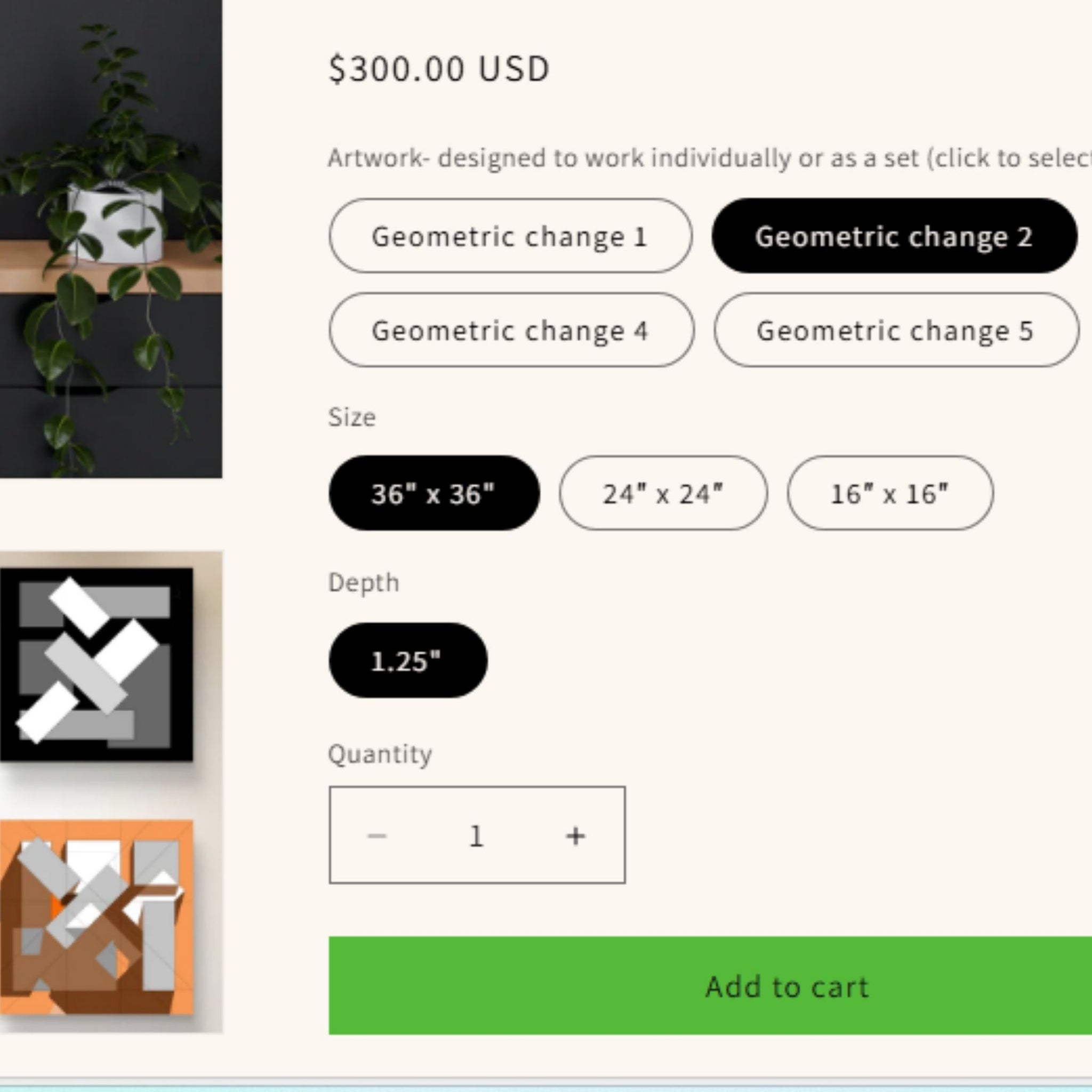Click the Quantity section label
Screen dimensions: 1092x1092
(x=380, y=753)
